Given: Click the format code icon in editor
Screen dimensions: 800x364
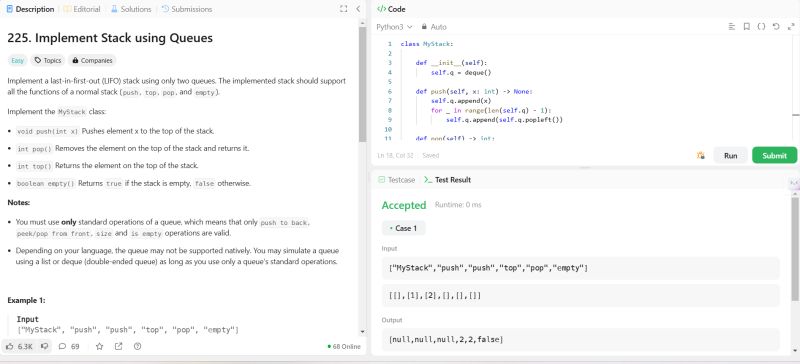Looking at the screenshot, I should coord(732,27).
